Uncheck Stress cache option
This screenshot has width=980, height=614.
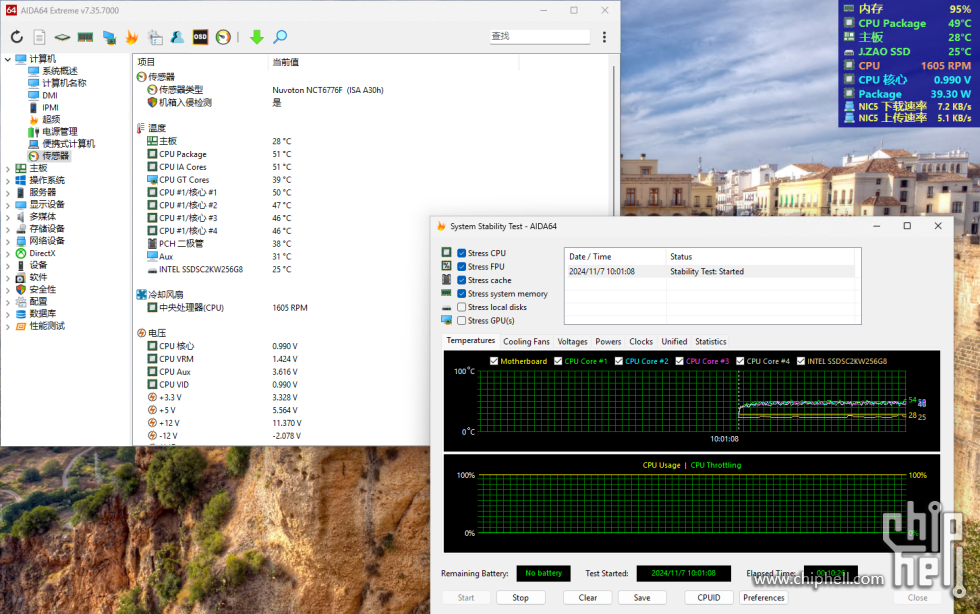coord(461,280)
